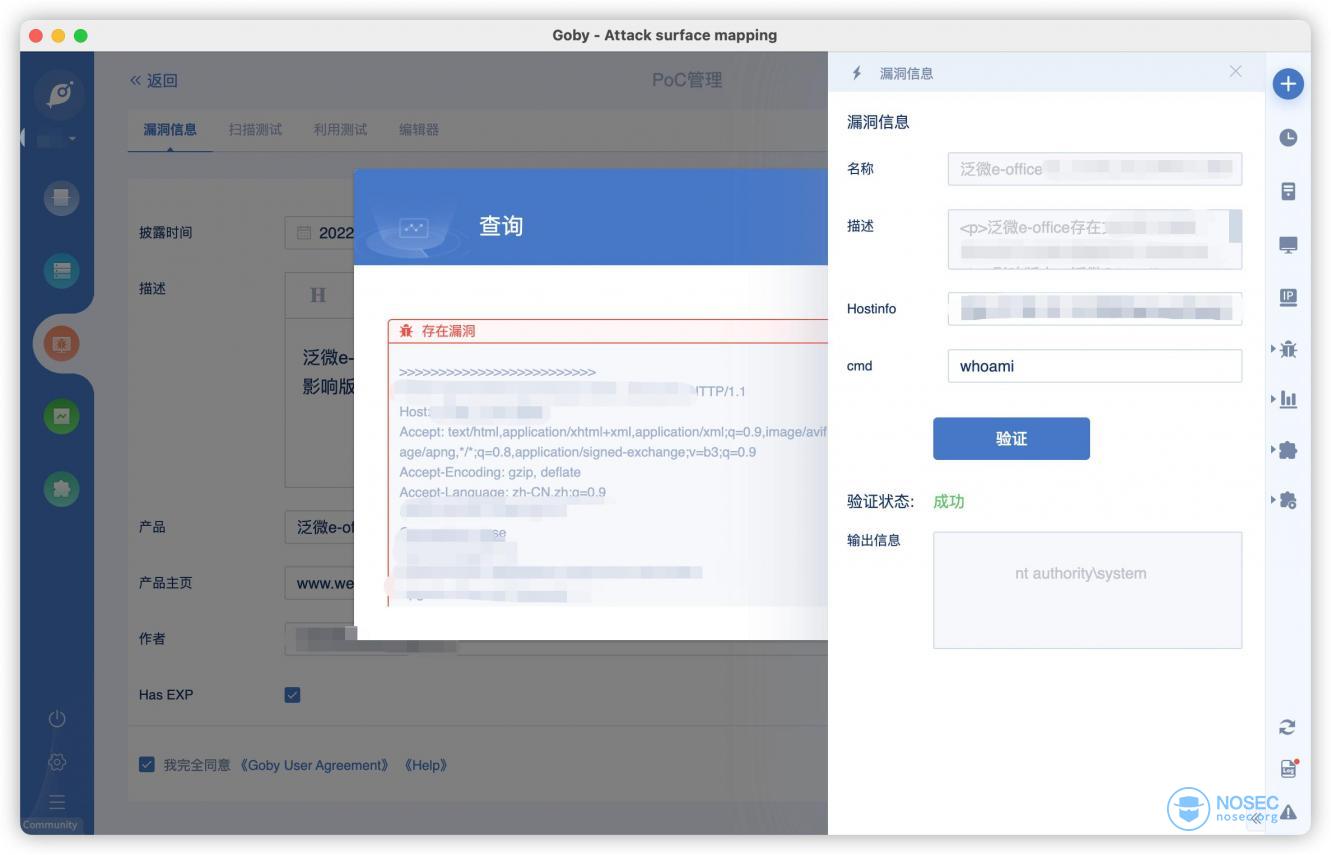Click the 名称 field in 漏洞信息 panel
Screen dimensions: 1331x855
[x=1094, y=169]
